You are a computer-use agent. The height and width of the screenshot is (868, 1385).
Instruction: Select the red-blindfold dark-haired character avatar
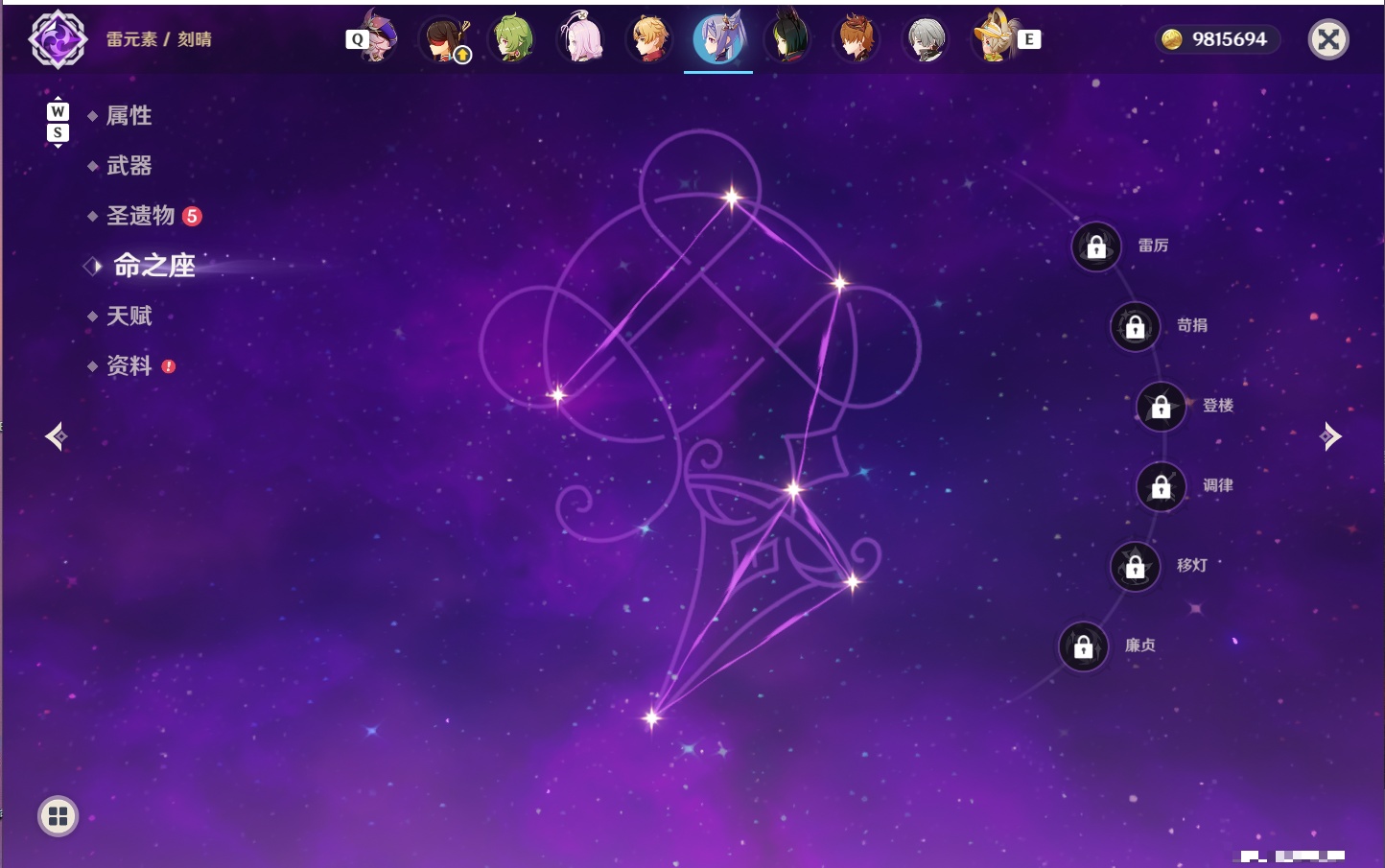click(x=445, y=39)
